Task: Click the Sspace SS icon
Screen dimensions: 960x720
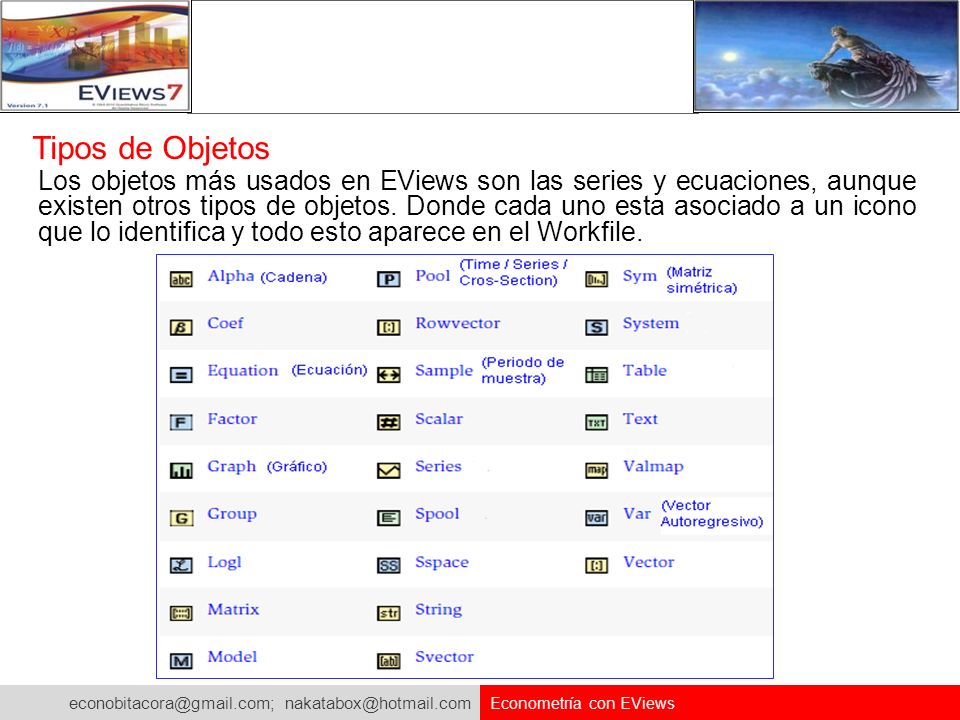Action: coord(389,565)
